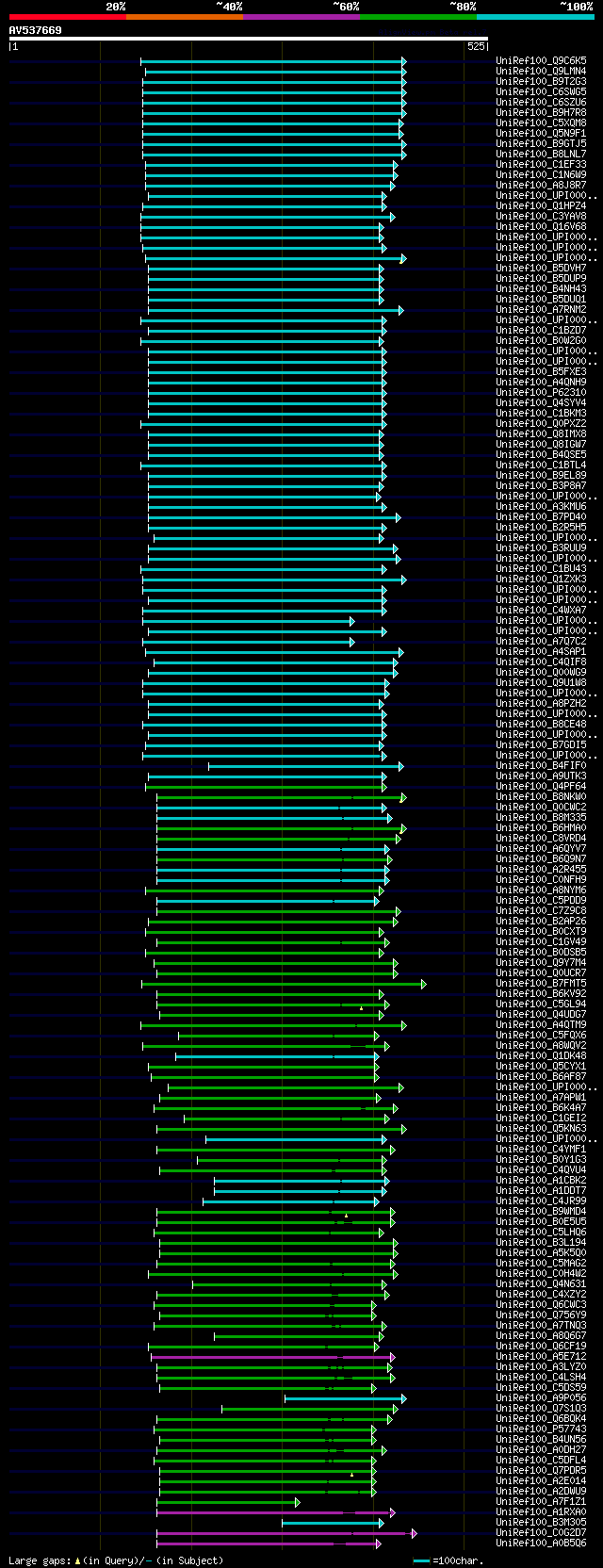Click the =100char. scale legend

coord(448,1560)
